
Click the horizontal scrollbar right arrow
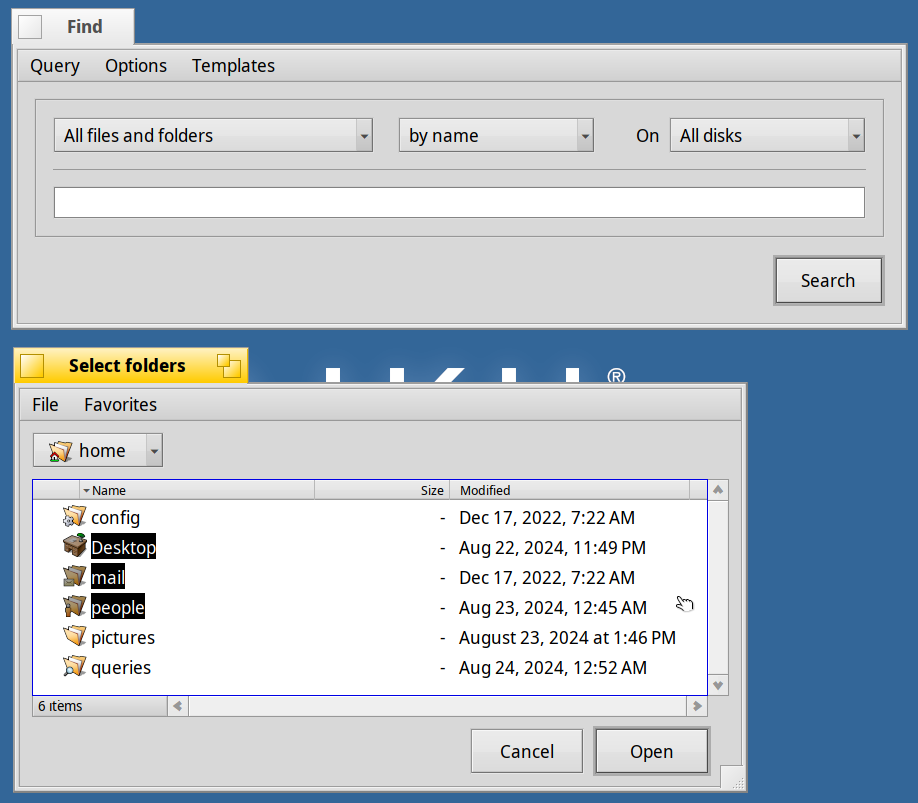(697, 706)
